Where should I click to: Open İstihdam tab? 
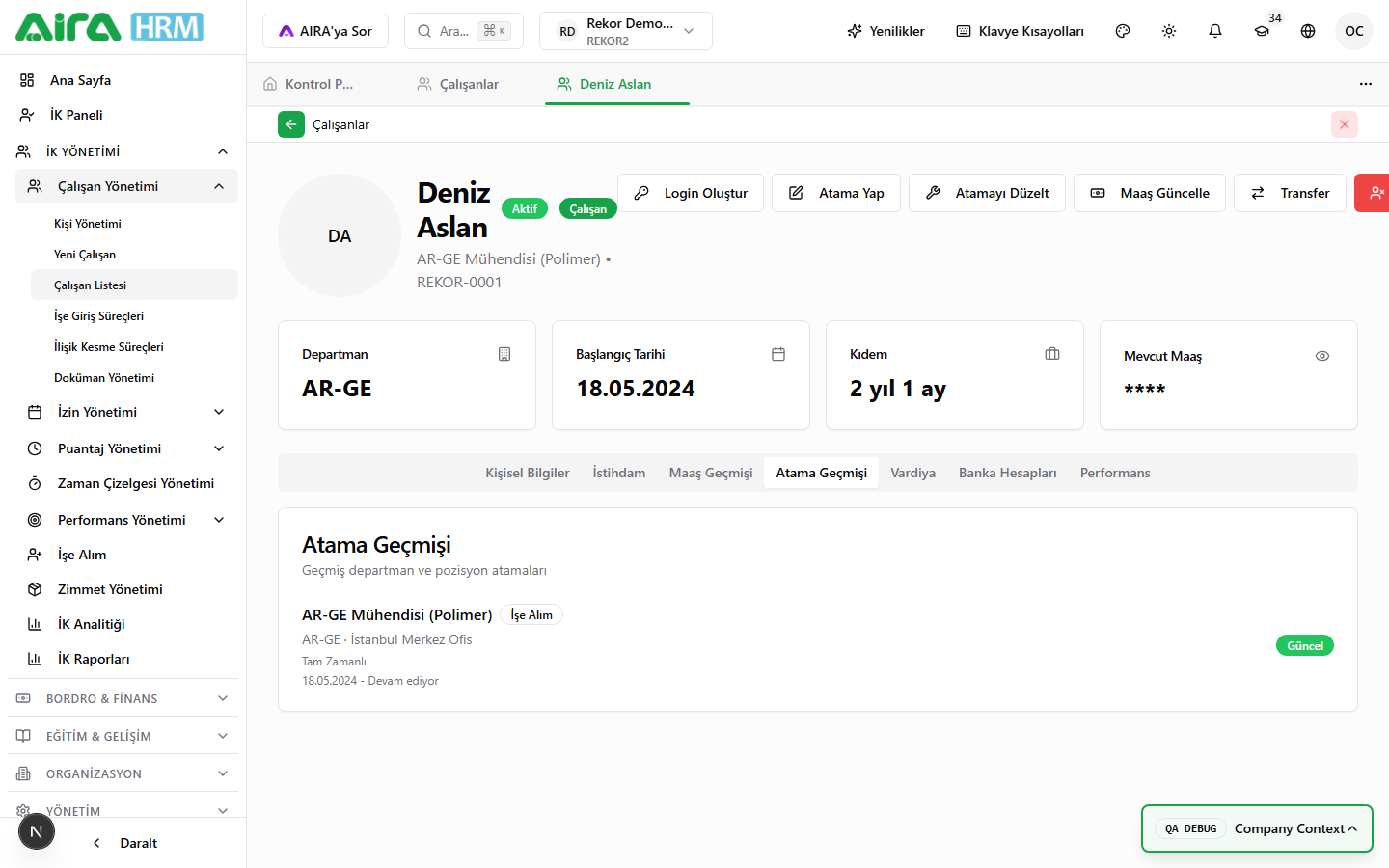[x=619, y=473]
